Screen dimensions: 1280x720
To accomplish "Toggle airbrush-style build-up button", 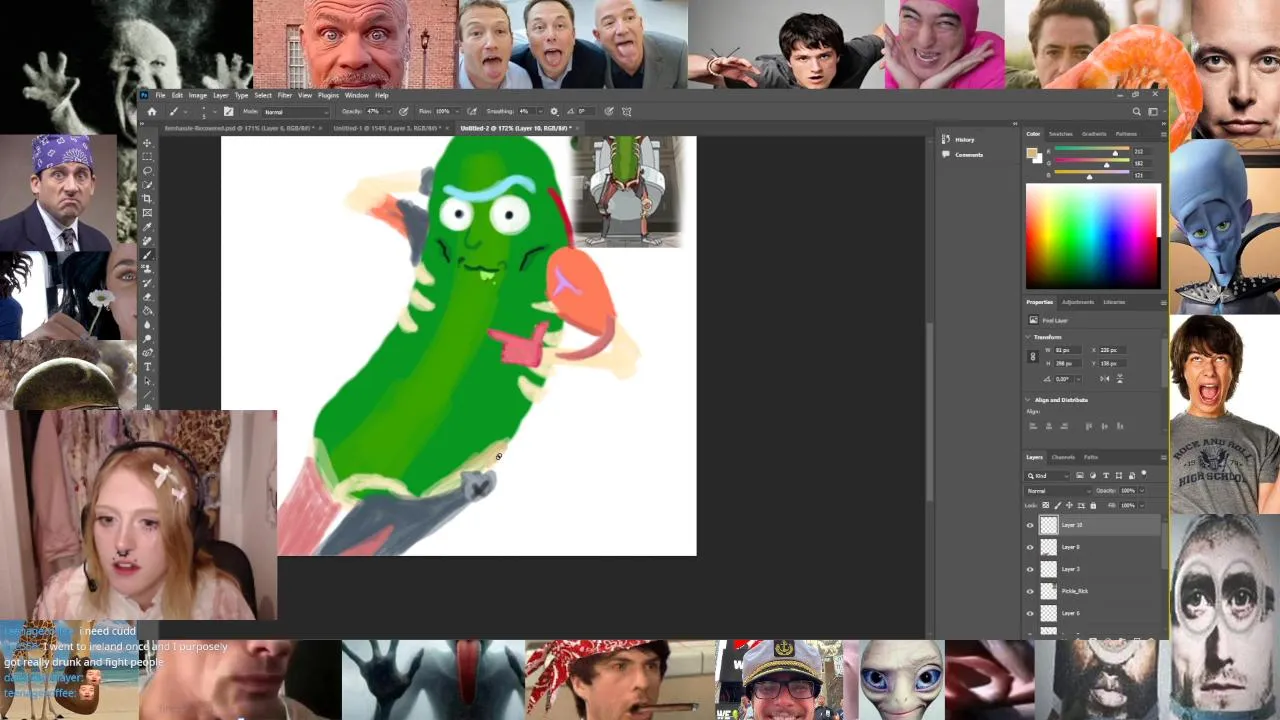I will coord(473,111).
